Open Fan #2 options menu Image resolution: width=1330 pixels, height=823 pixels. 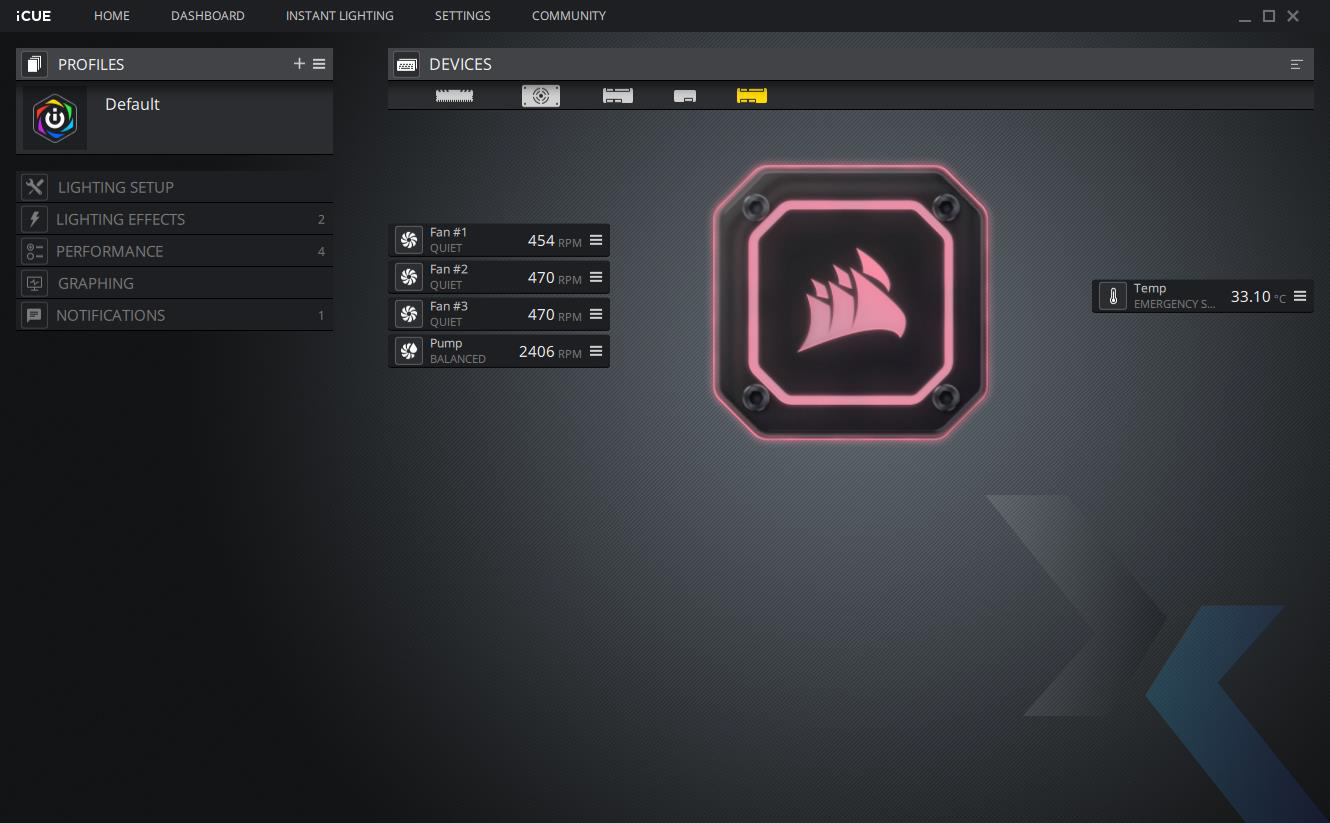point(596,277)
